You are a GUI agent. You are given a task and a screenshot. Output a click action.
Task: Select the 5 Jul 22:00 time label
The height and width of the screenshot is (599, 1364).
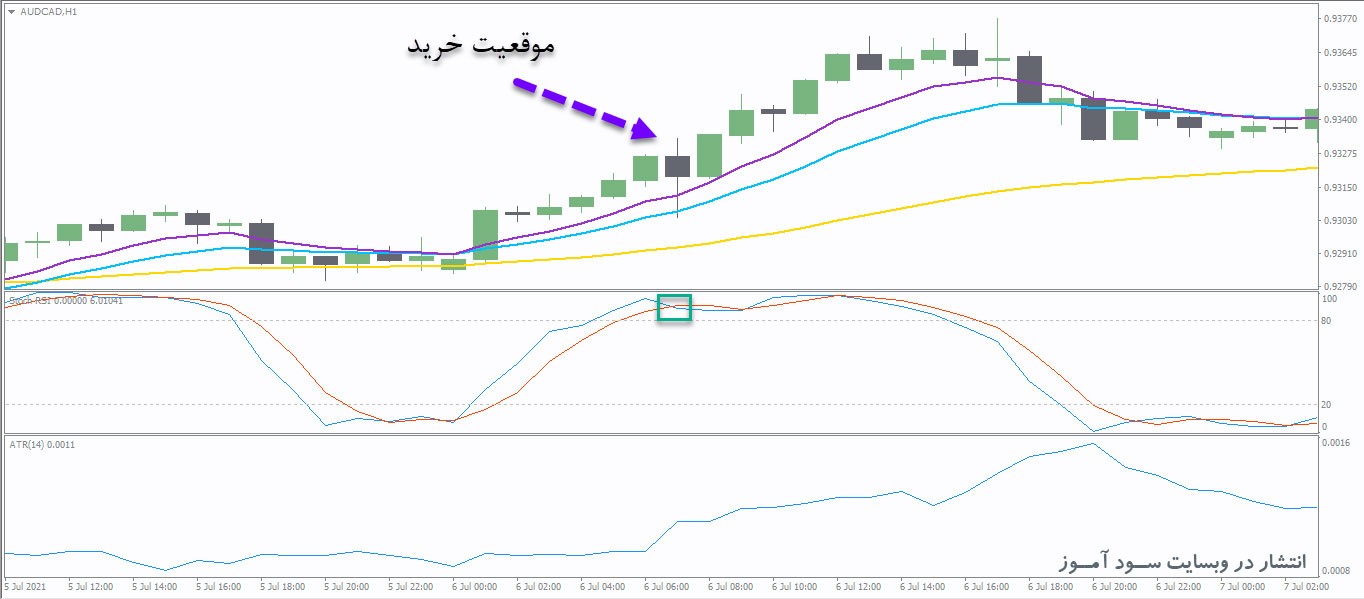tap(410, 586)
